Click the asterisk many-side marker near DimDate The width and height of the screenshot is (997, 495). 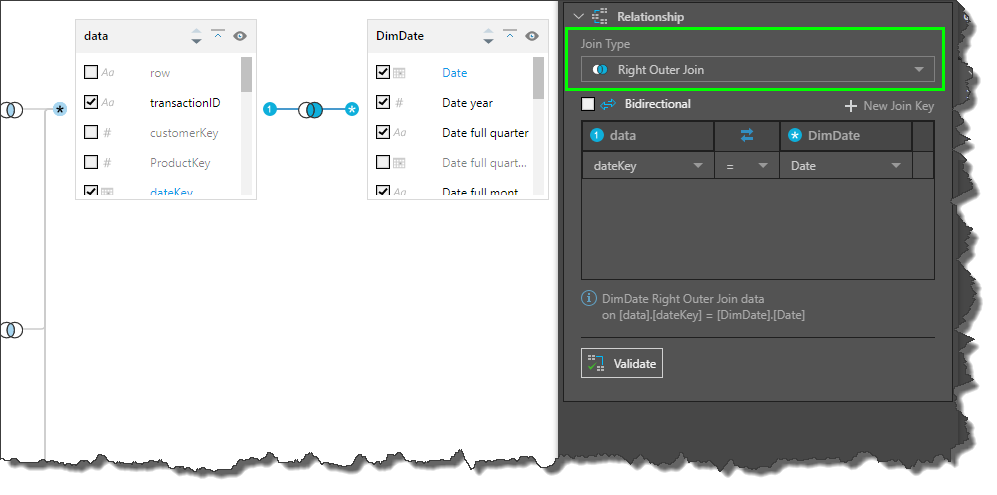point(352,109)
